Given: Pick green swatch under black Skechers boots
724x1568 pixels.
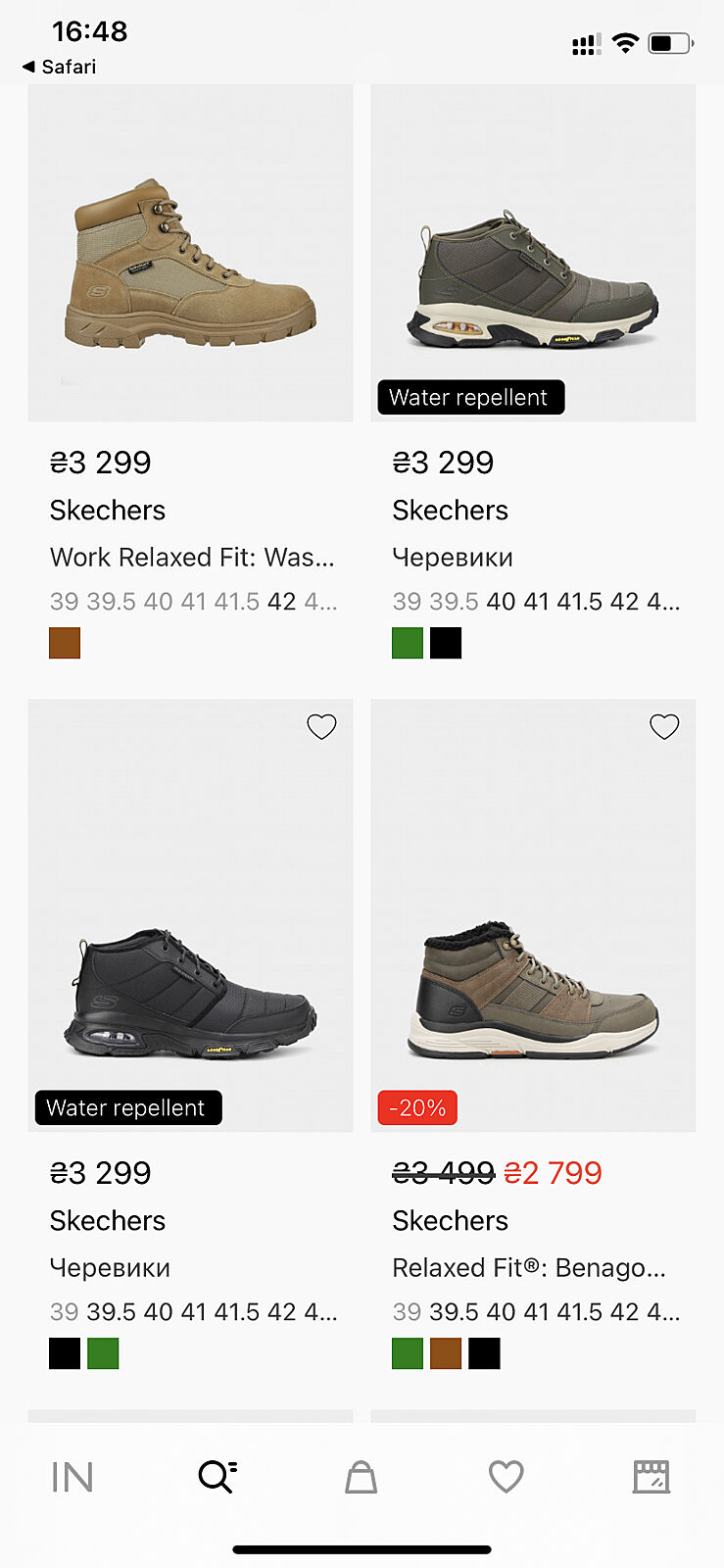Looking at the screenshot, I should pos(103,1353).
